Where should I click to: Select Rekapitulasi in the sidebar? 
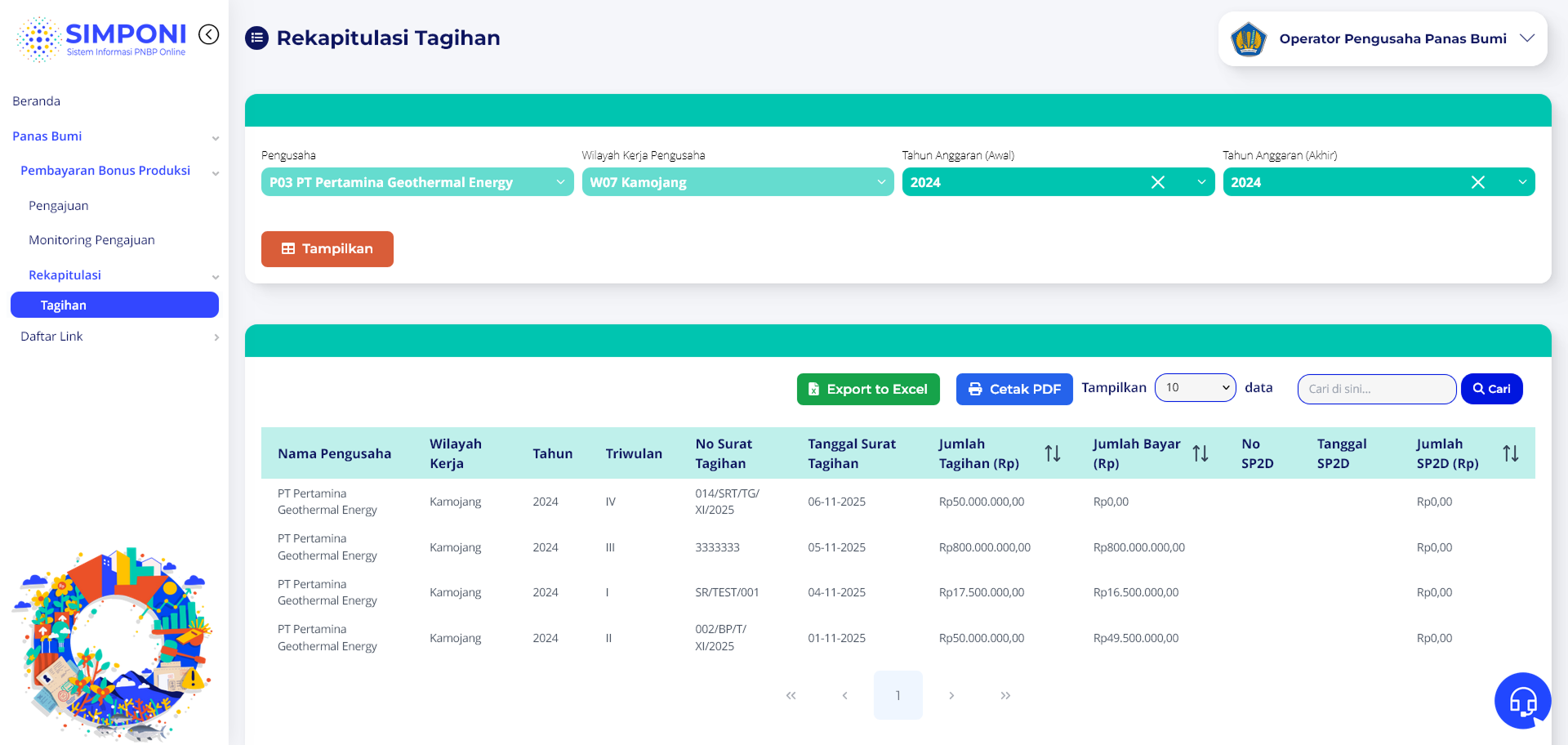[65, 275]
